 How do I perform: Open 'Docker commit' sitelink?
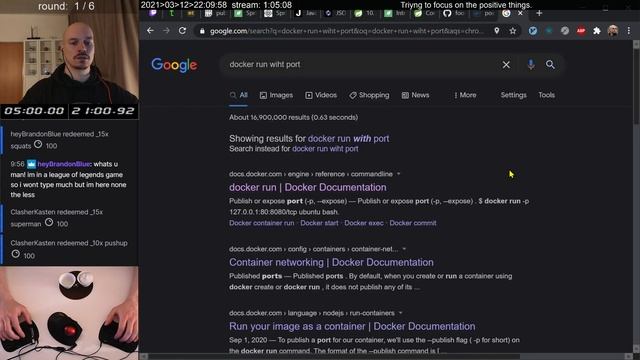pos(413,223)
